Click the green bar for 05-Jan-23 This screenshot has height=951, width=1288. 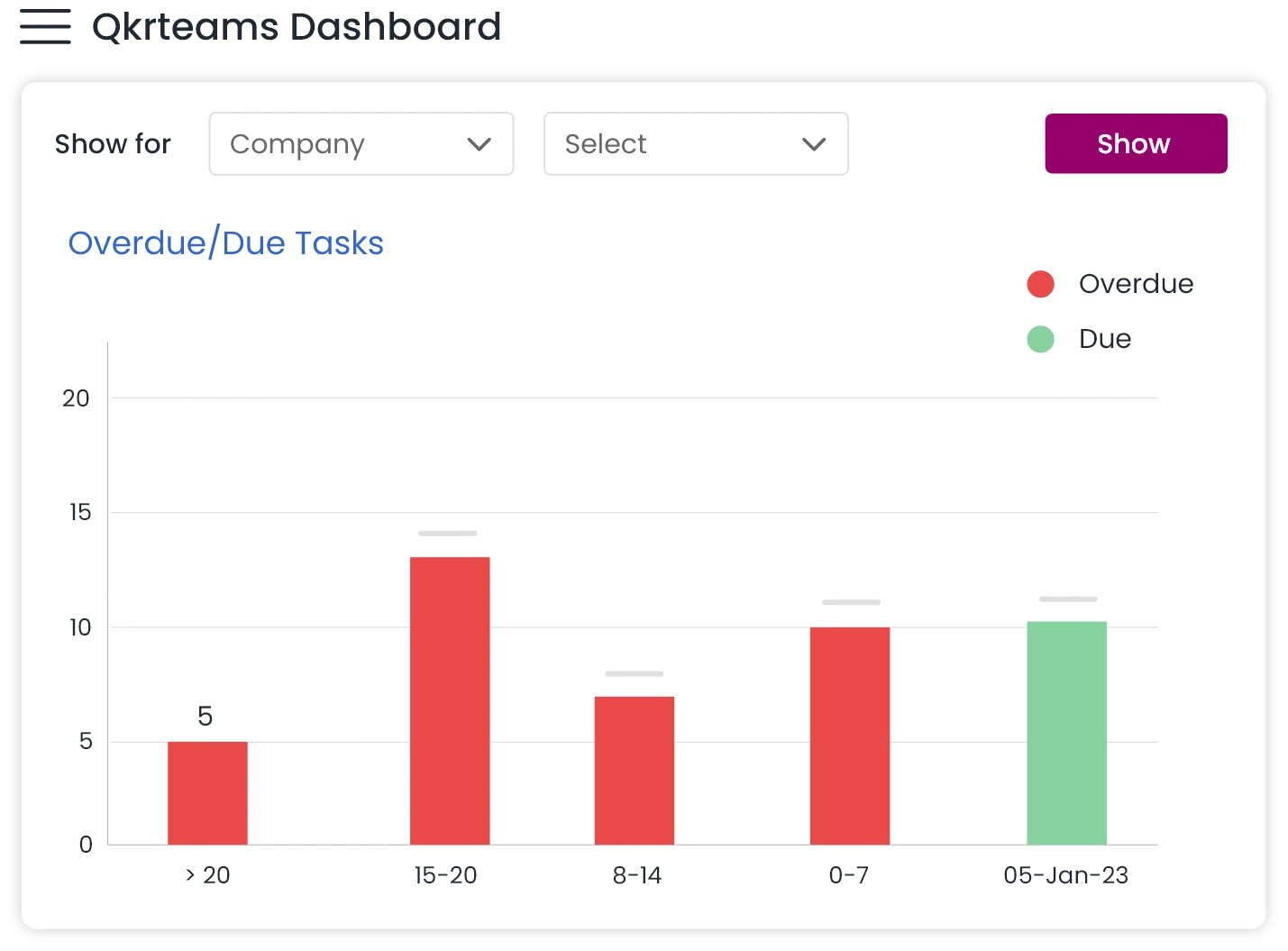tap(1066, 732)
